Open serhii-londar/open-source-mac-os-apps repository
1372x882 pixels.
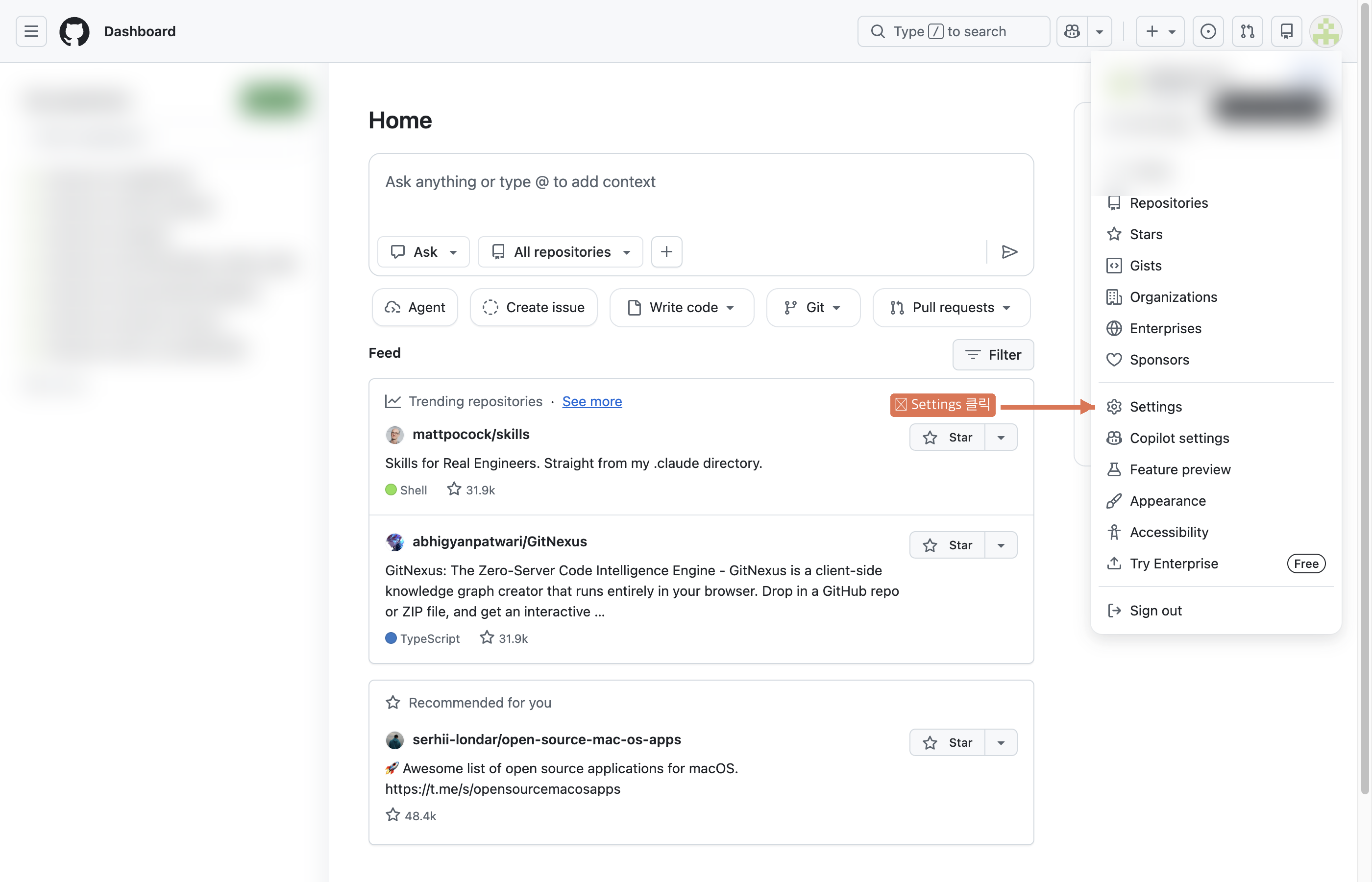[x=547, y=739]
